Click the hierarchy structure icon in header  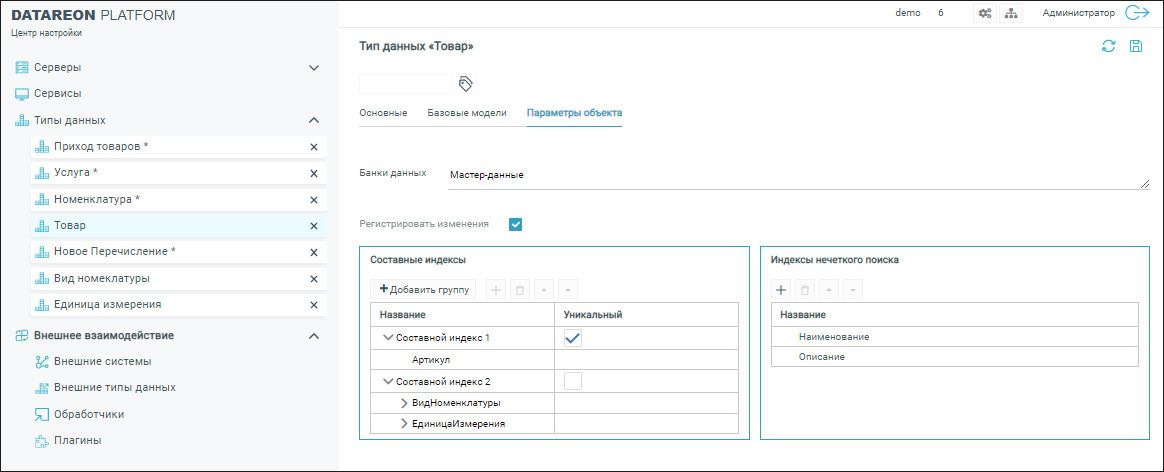[x=1010, y=13]
